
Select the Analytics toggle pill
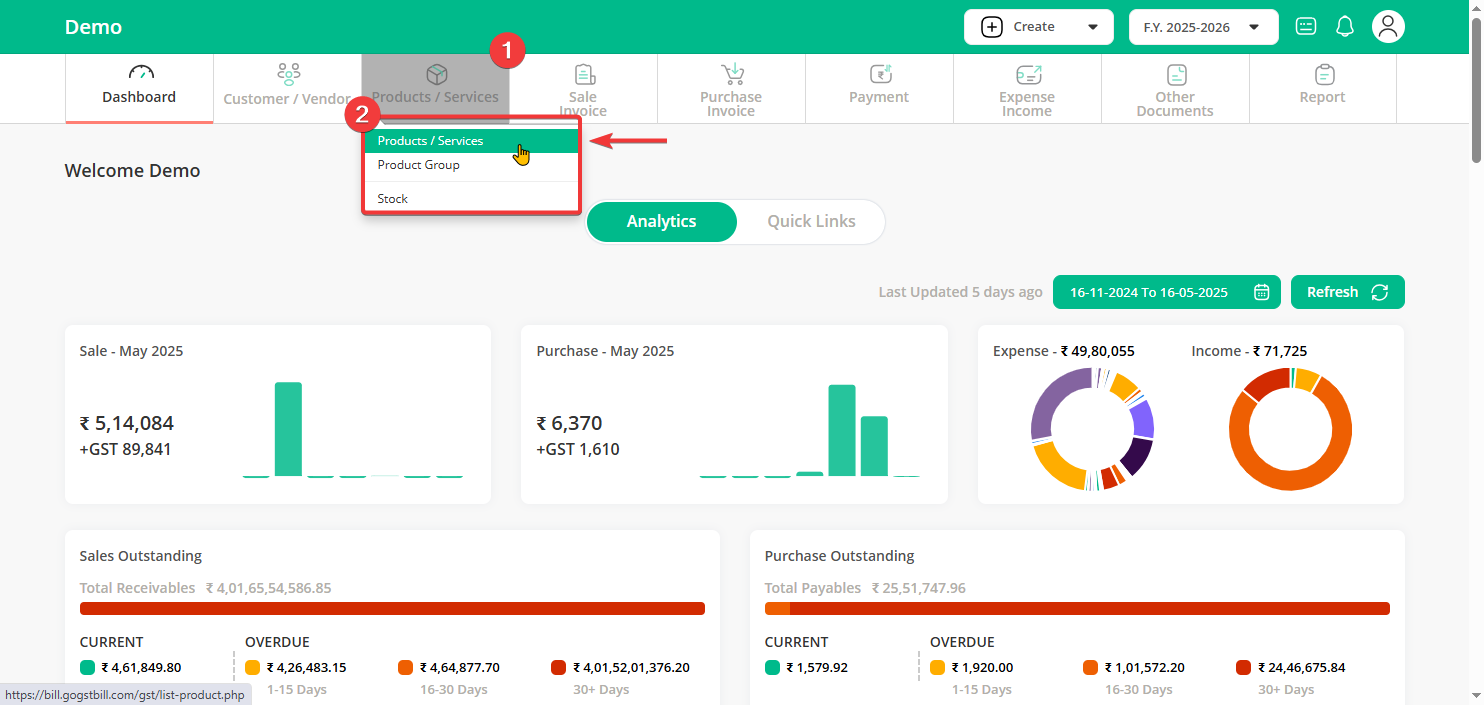pyautogui.click(x=661, y=222)
